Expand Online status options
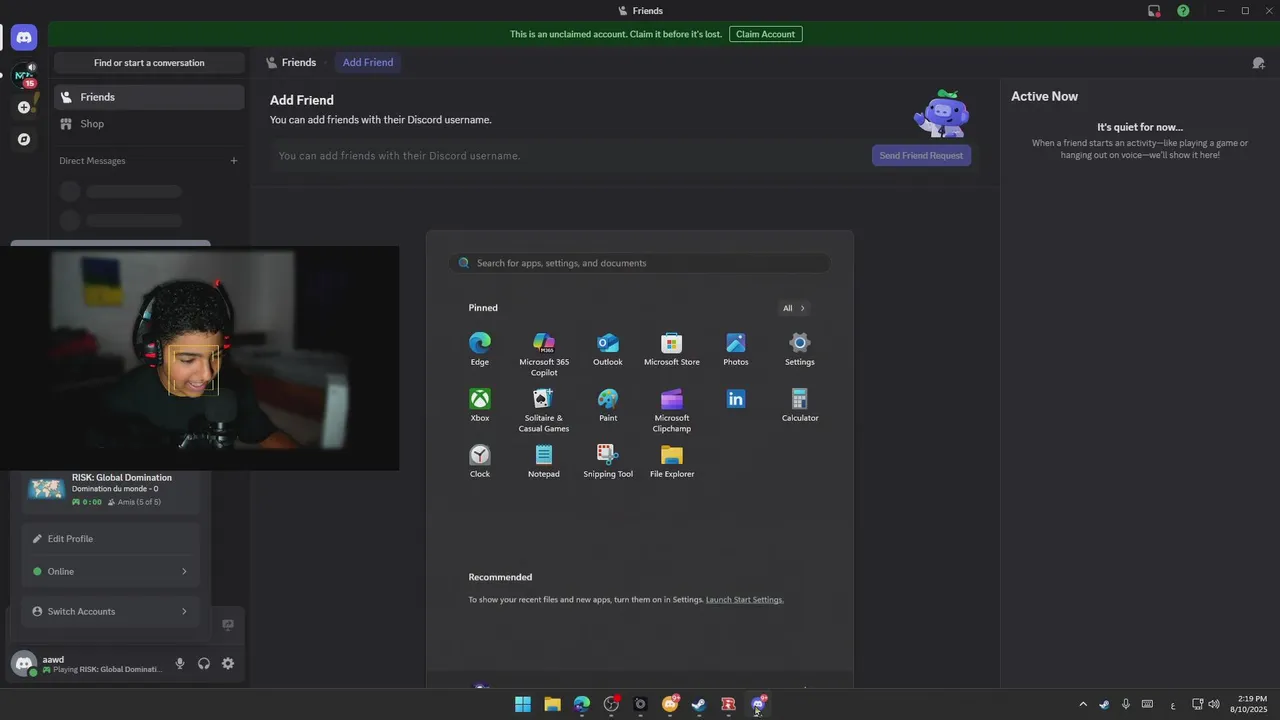The image size is (1280, 720). [110, 572]
